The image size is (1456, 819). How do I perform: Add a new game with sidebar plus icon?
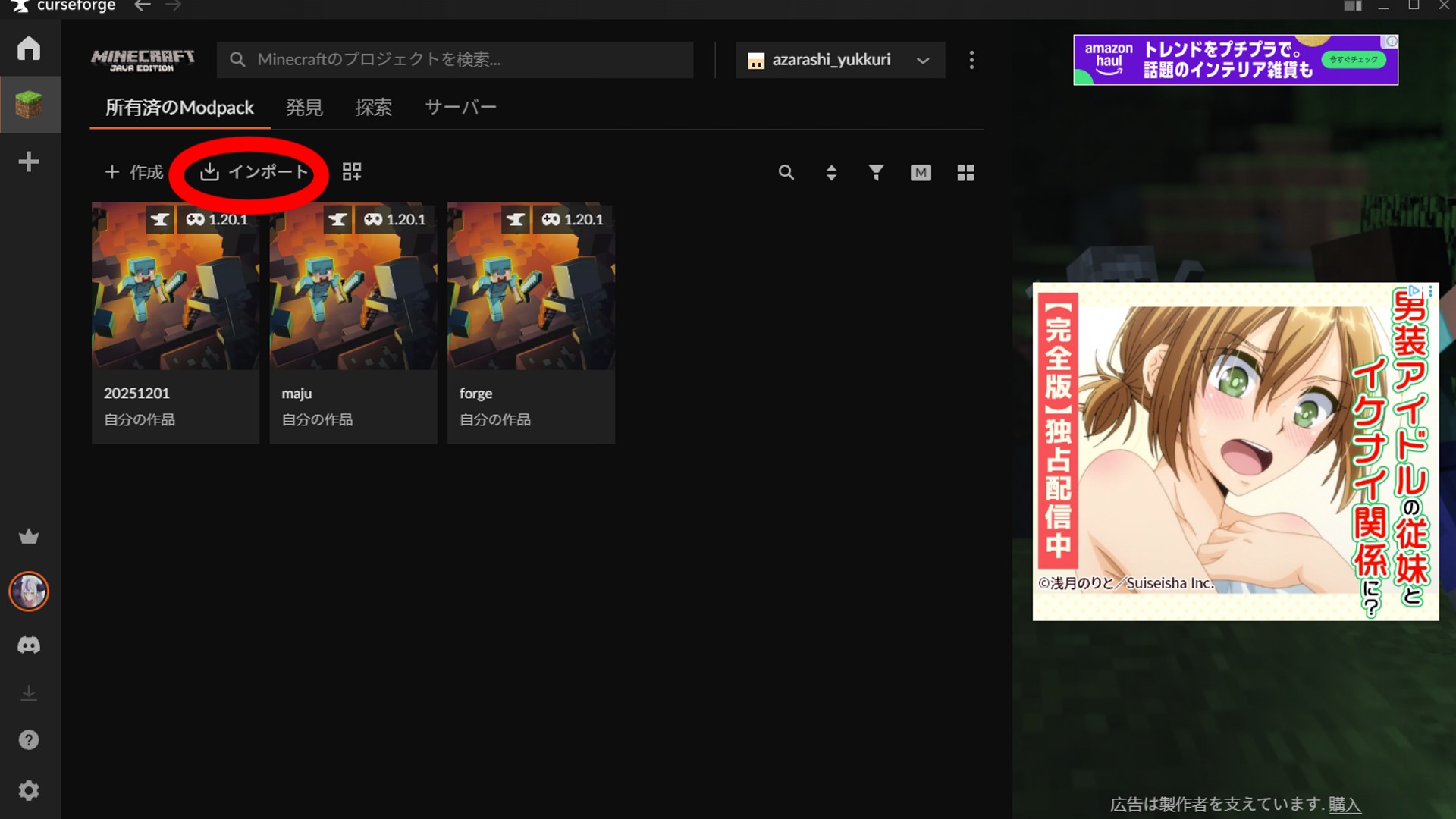tap(29, 162)
